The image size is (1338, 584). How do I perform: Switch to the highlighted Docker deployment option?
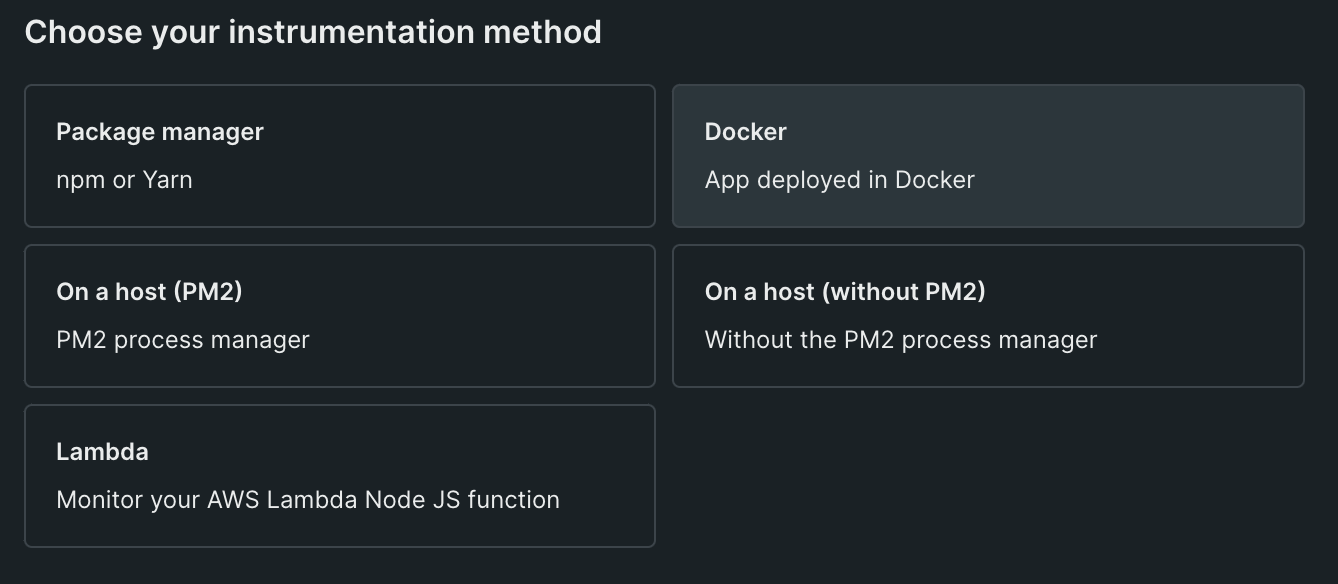tap(988, 156)
